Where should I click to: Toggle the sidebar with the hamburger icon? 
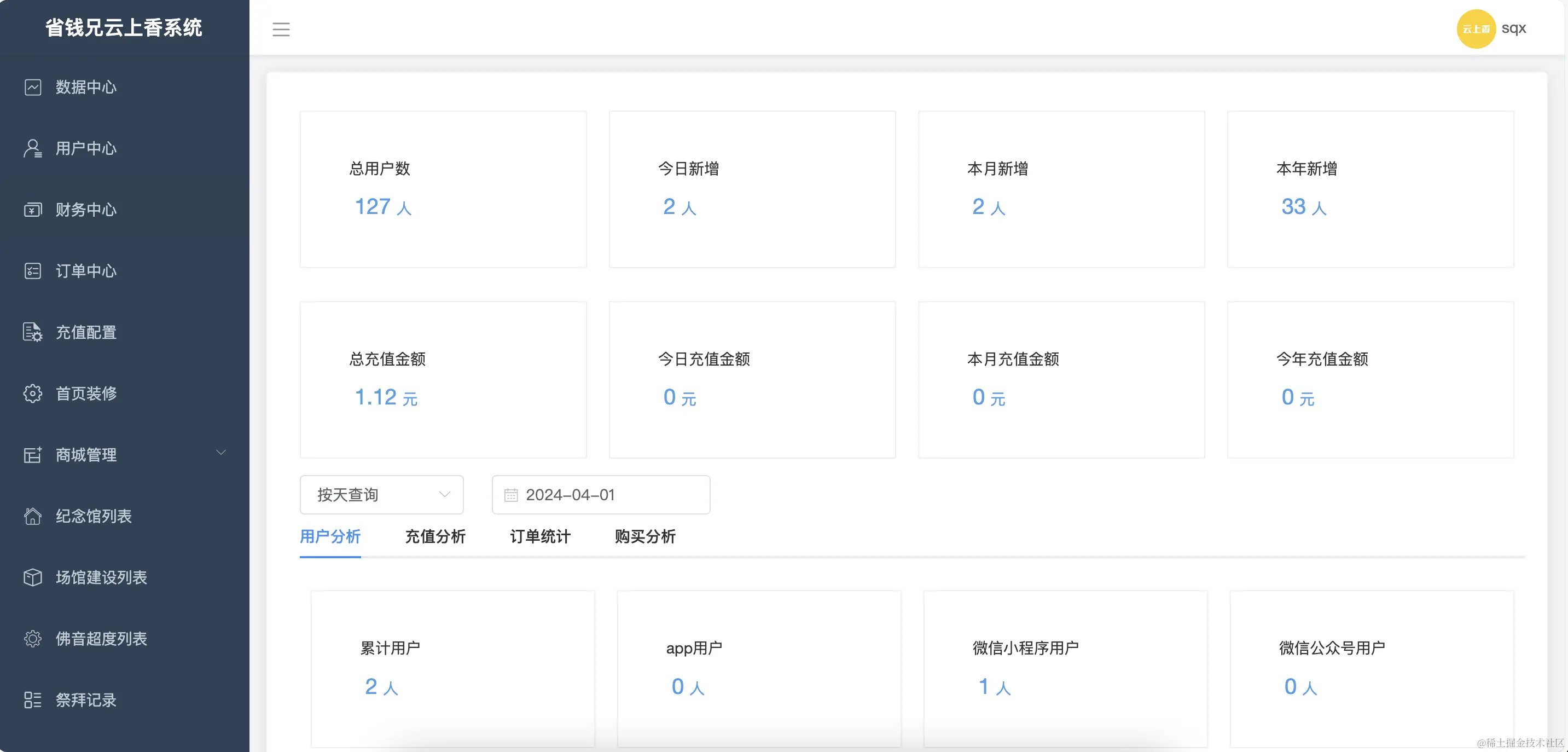[x=281, y=28]
